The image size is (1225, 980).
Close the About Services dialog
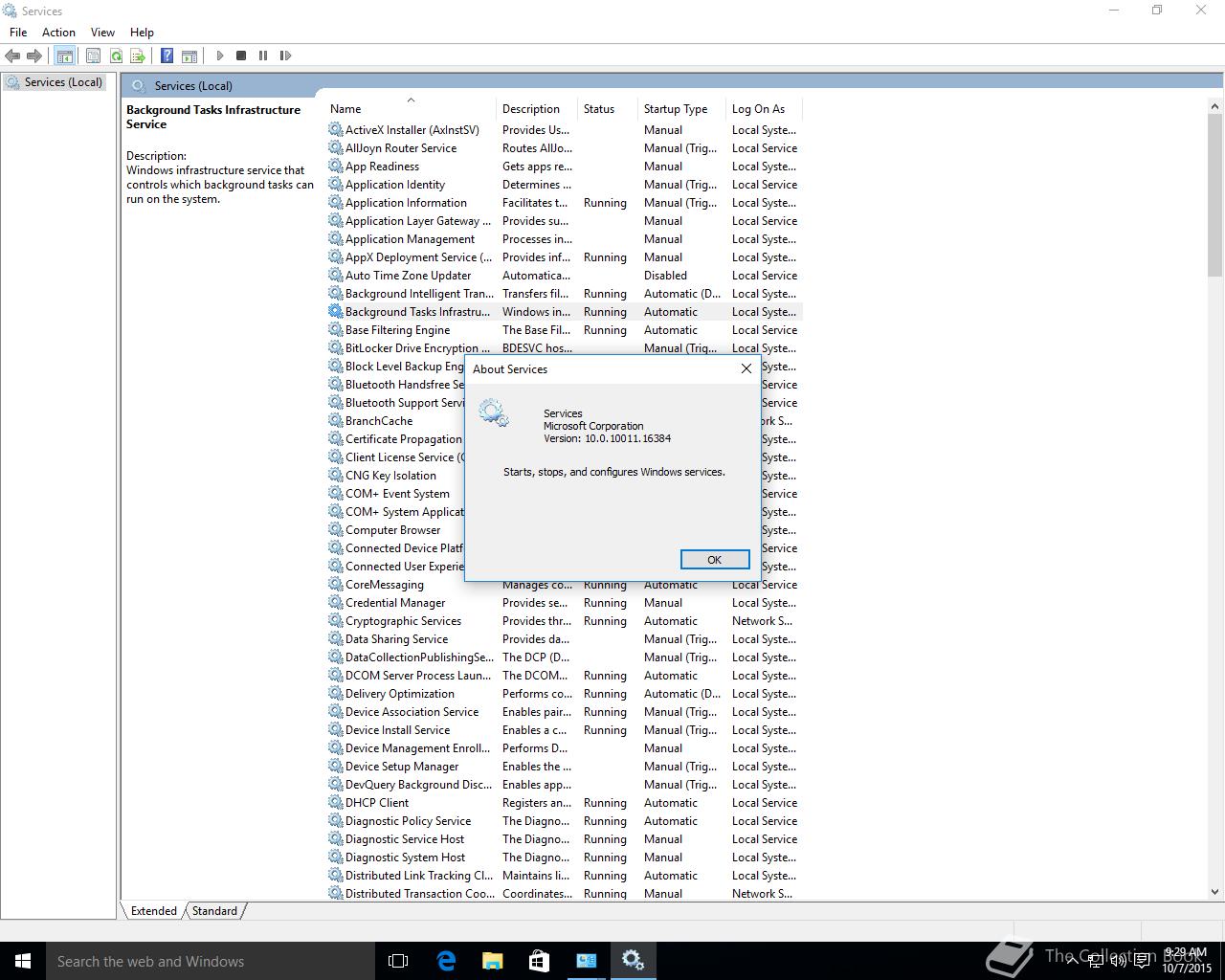[x=746, y=368]
